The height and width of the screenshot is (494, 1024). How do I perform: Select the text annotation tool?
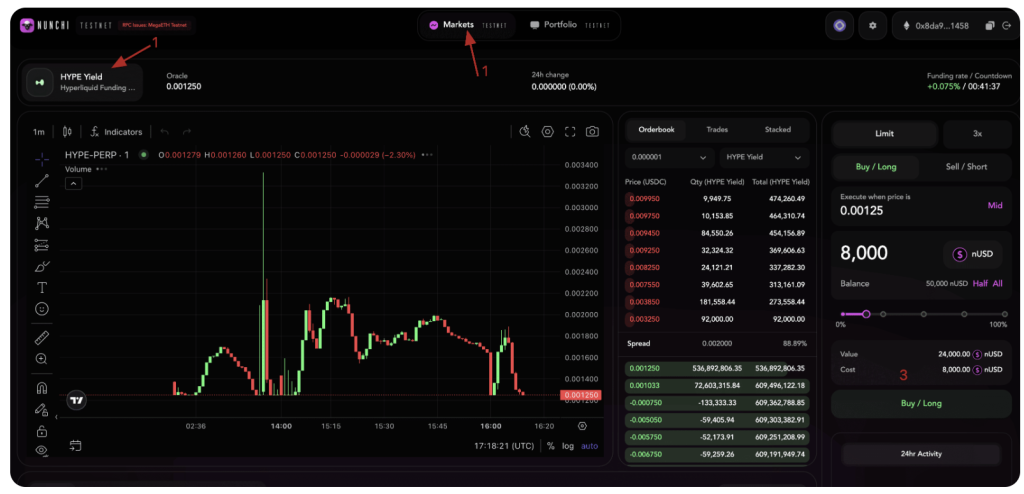(x=41, y=288)
